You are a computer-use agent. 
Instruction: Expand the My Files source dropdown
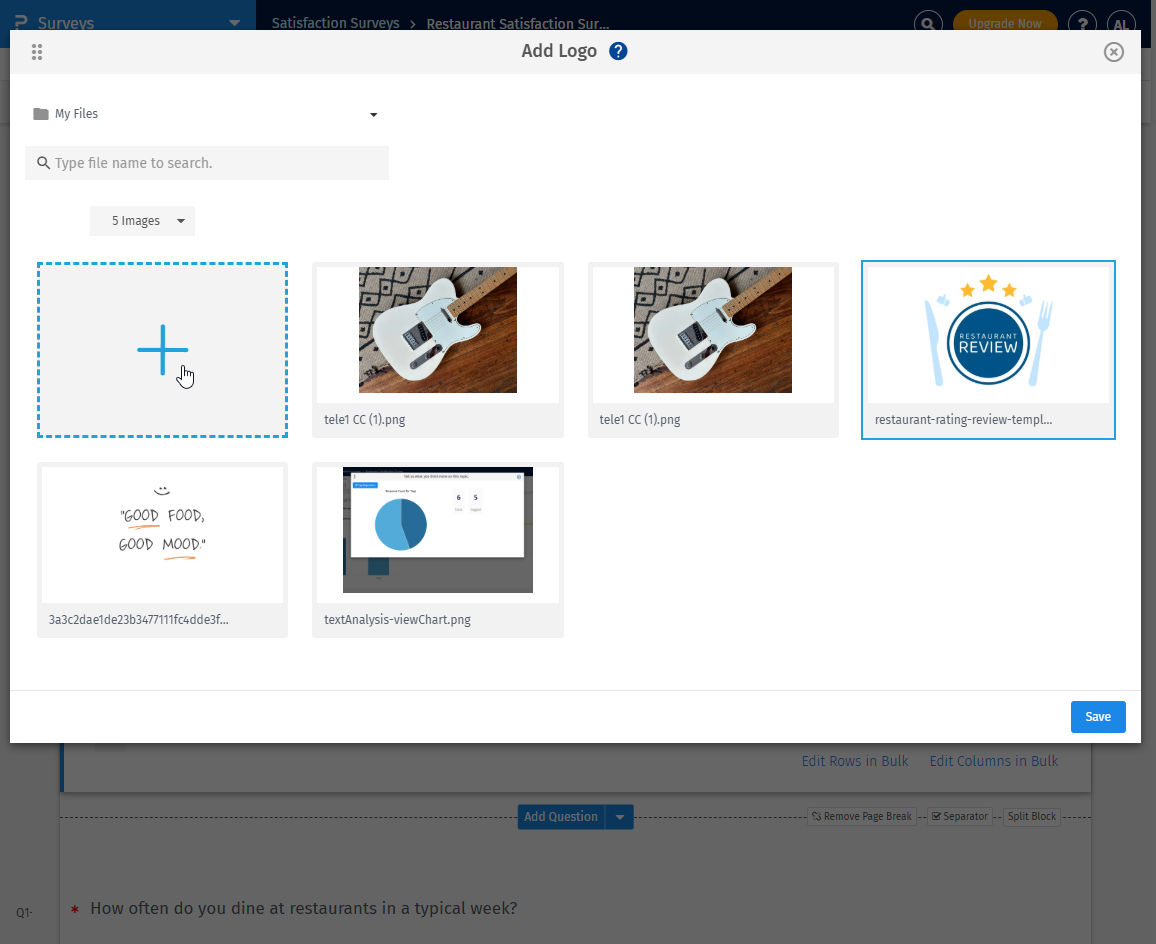(x=373, y=114)
